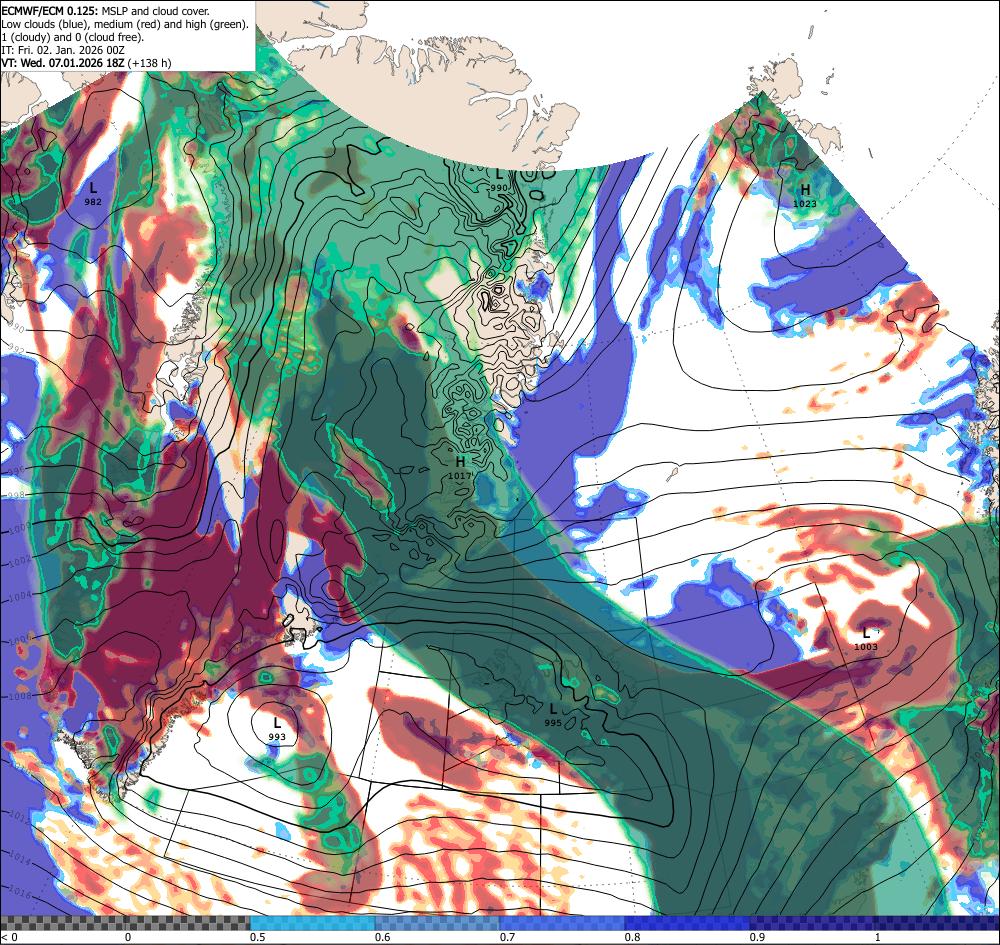Click the 998 isobar label
The image size is (1000, 945).
(x=17, y=495)
